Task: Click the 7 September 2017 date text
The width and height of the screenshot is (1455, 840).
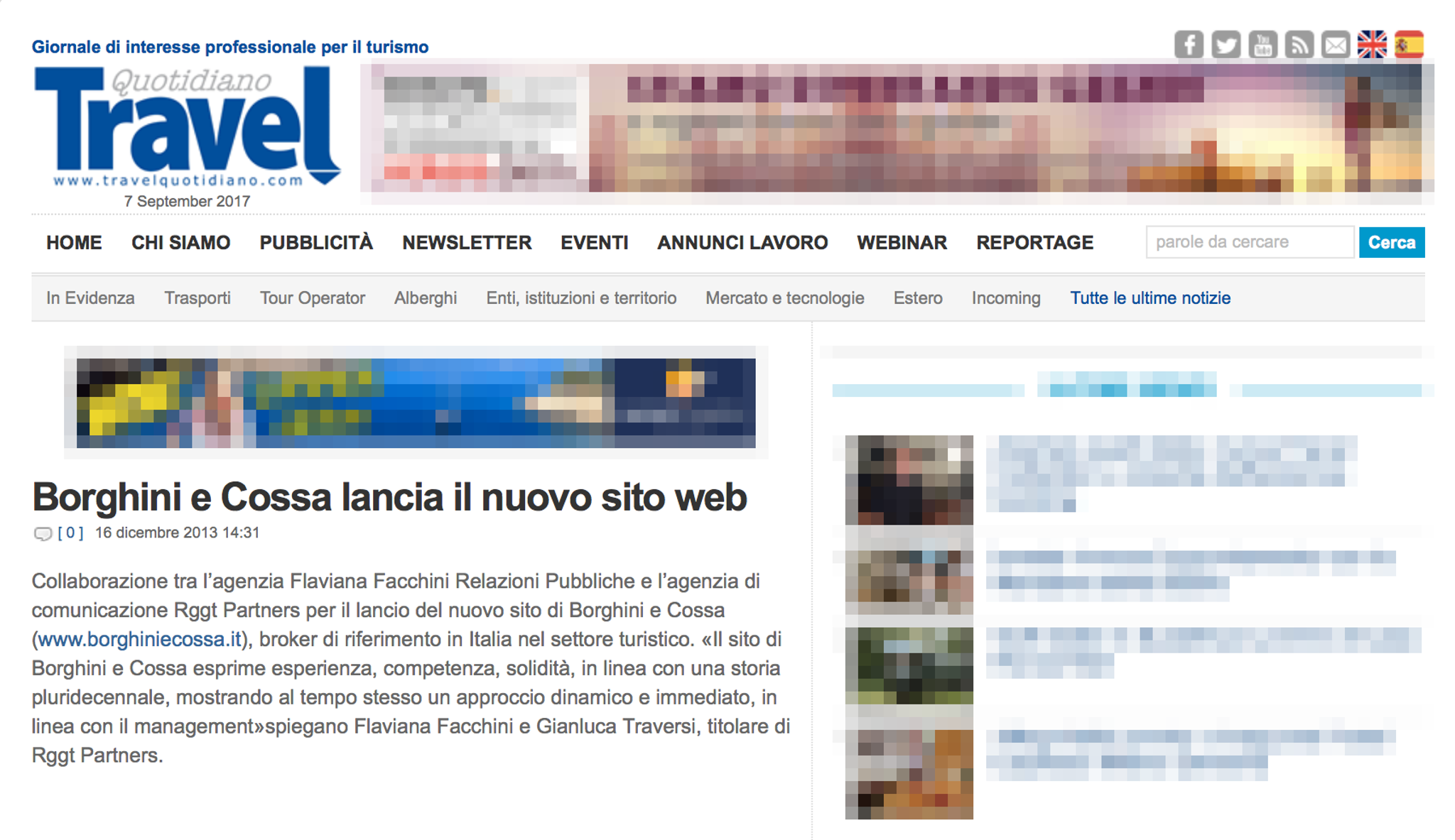Action: [187, 202]
